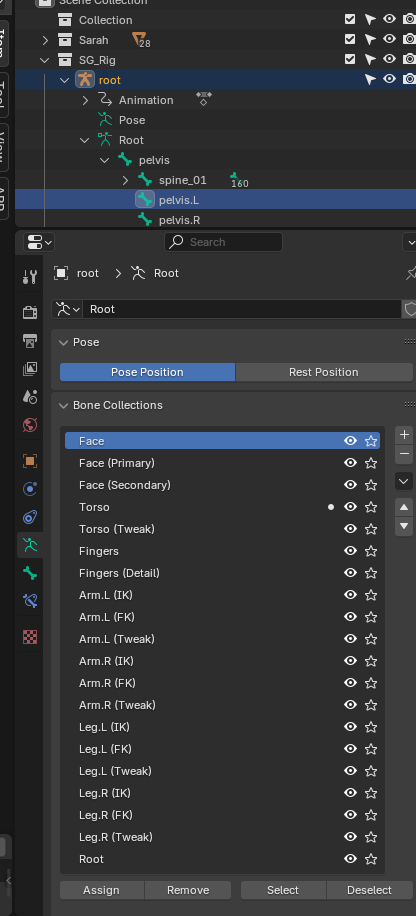Toggle solo star for Face collection
416x916 pixels.
coord(370,441)
